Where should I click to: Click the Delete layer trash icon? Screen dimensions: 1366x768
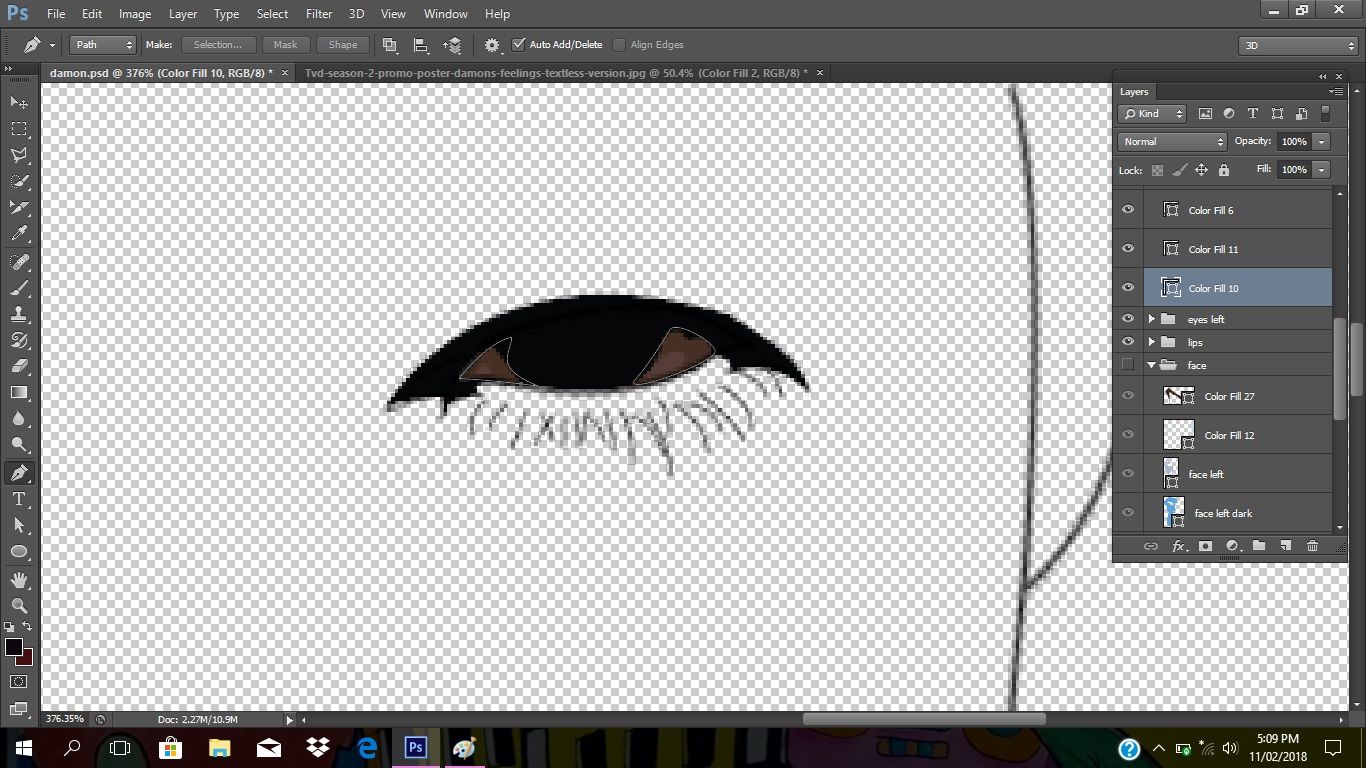pyautogui.click(x=1313, y=546)
